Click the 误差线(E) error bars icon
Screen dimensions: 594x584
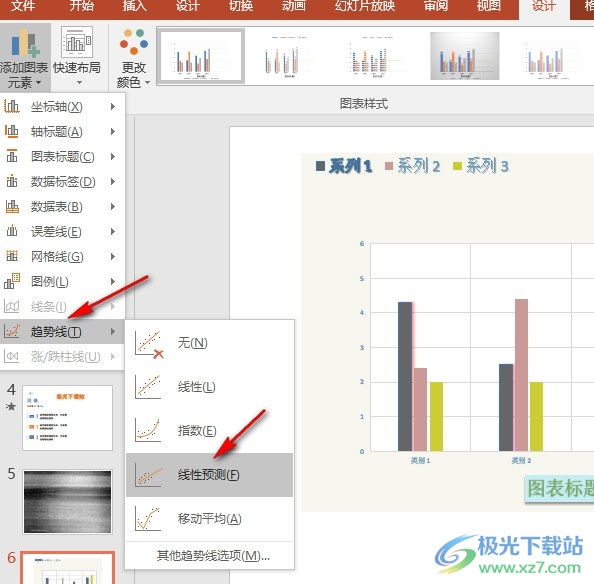11,231
